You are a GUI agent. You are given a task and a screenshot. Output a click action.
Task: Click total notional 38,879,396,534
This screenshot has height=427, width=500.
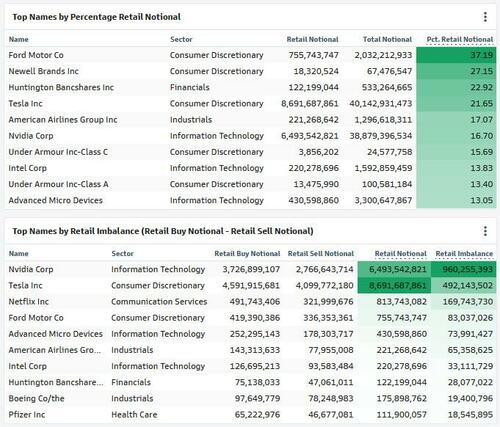coord(381,136)
